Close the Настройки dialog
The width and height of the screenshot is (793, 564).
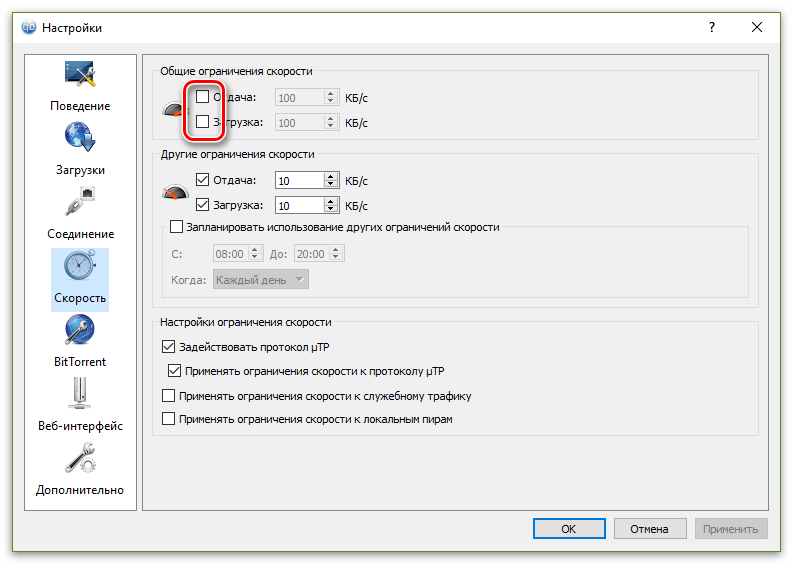point(757,27)
